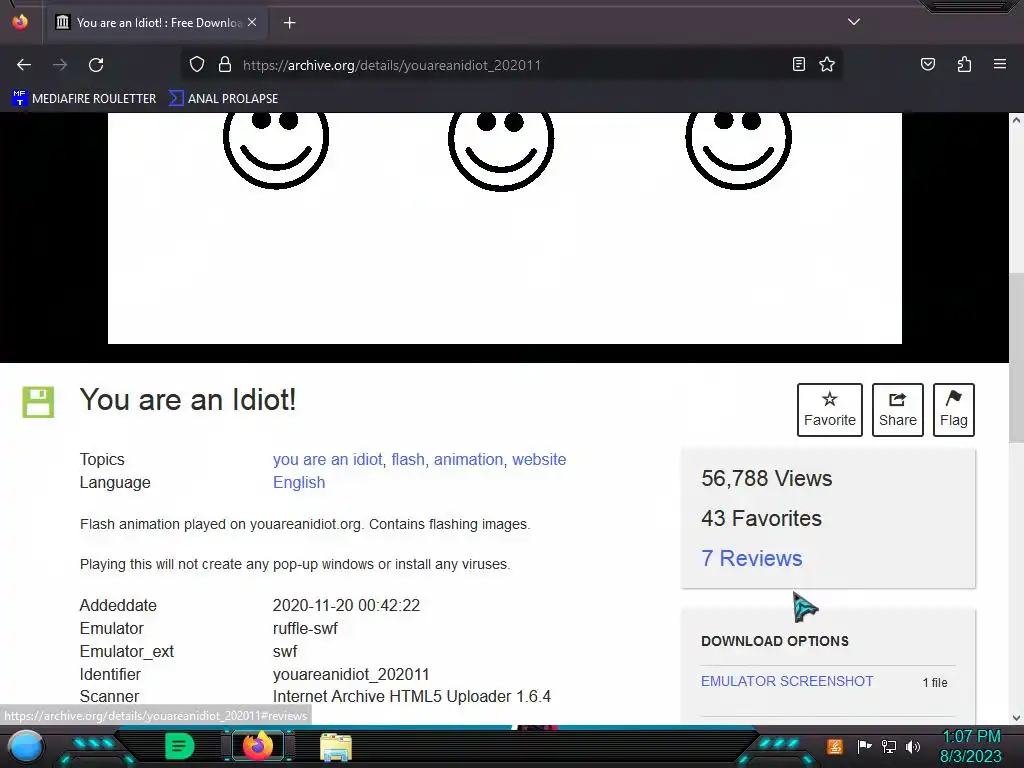Viewport: 1024px width, 768px height.
Task: Click the '43 Favorites' text
Action: tap(761, 519)
